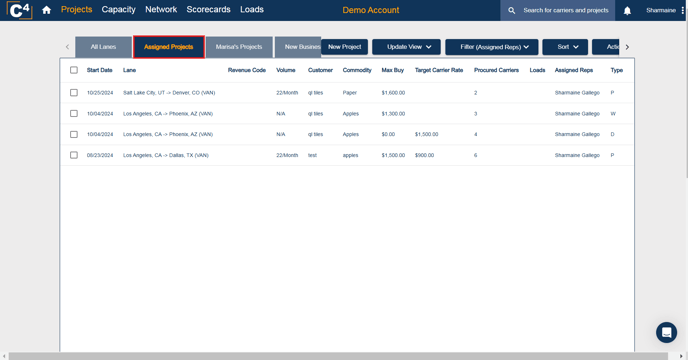The width and height of the screenshot is (688, 360).
Task: Expand the Update View dropdown
Action: 406,47
